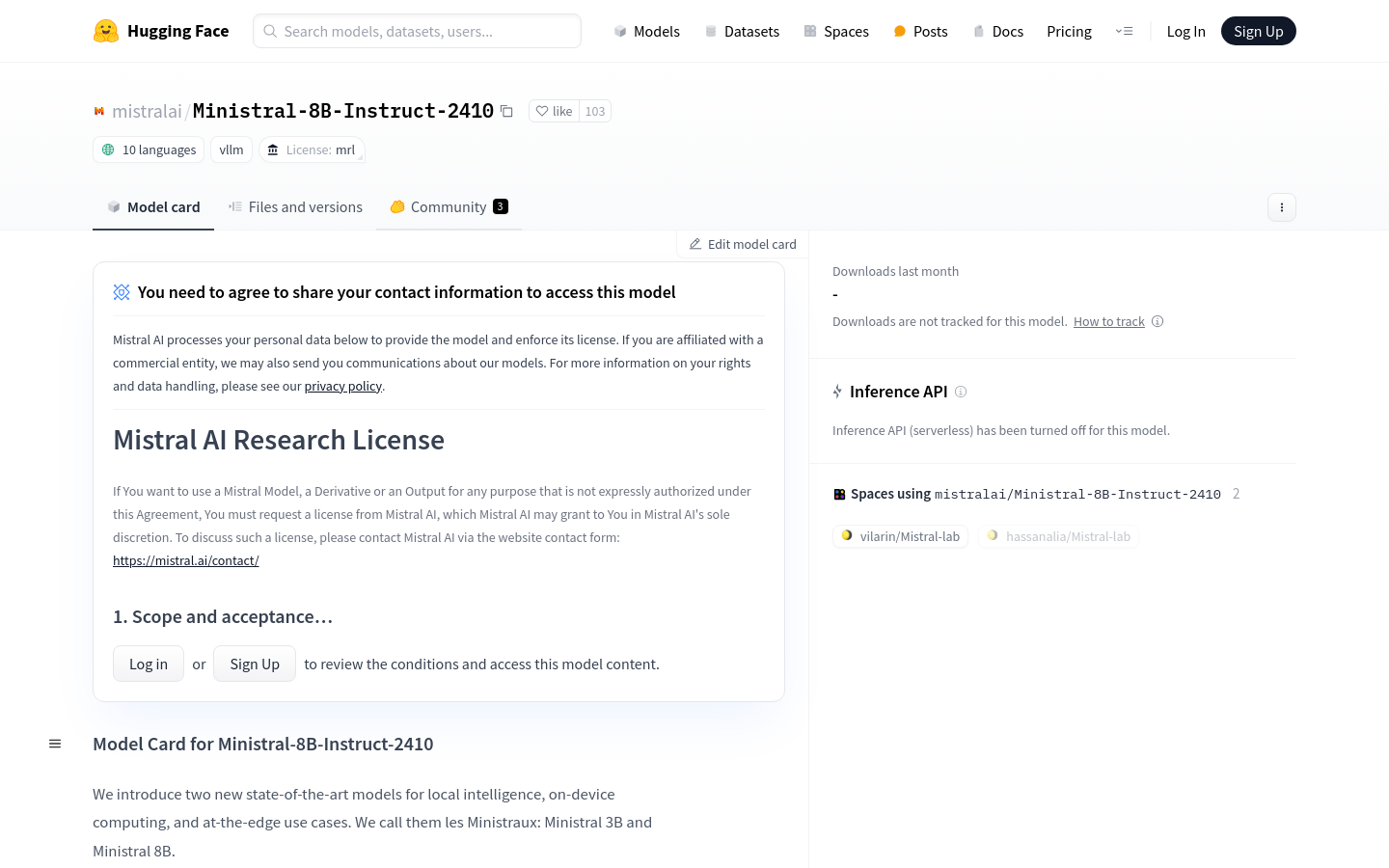The height and width of the screenshot is (868, 1389).
Task: Click the mistralai organization avatar icon
Action: point(99,111)
